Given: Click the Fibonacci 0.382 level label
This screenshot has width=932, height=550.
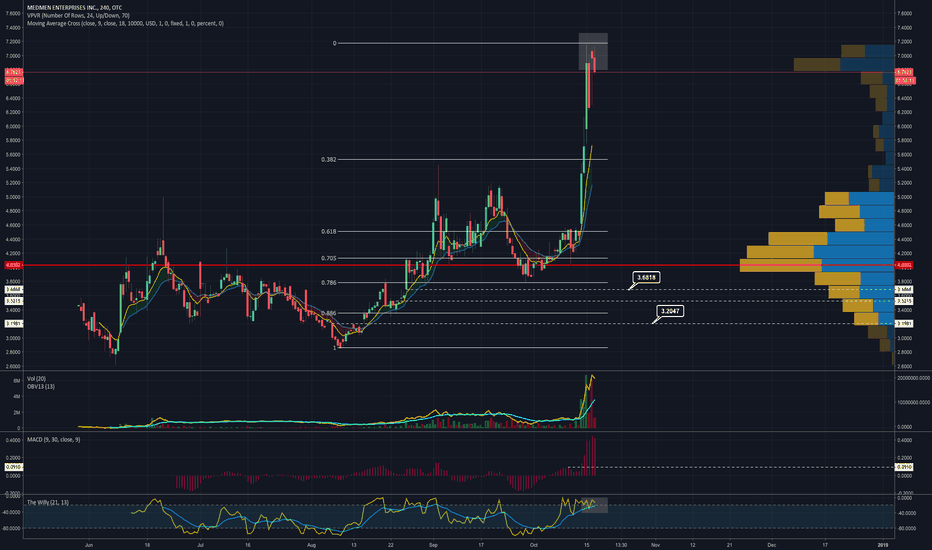Looking at the screenshot, I should click(x=329, y=159).
